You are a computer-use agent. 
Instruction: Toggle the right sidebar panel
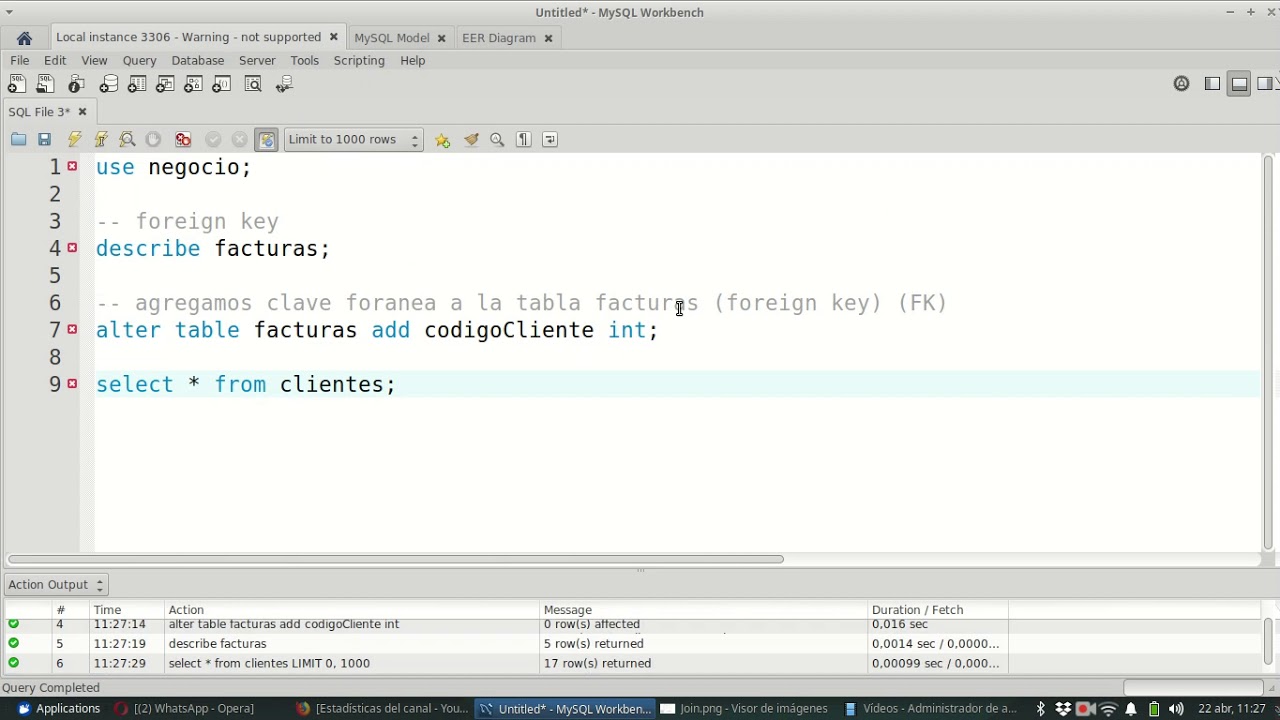pyautogui.click(x=1265, y=85)
